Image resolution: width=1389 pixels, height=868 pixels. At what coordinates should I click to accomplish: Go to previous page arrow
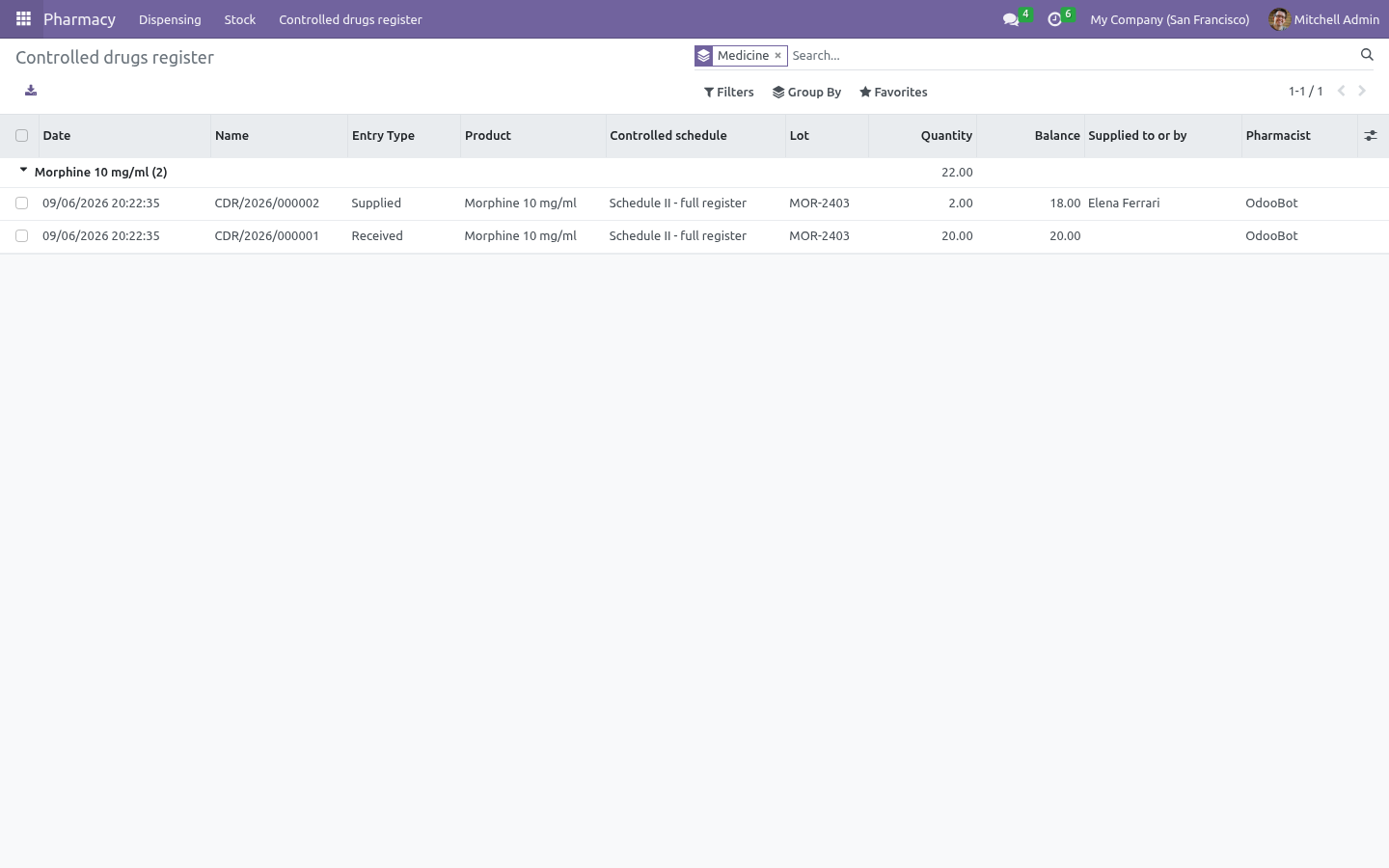[x=1341, y=91]
